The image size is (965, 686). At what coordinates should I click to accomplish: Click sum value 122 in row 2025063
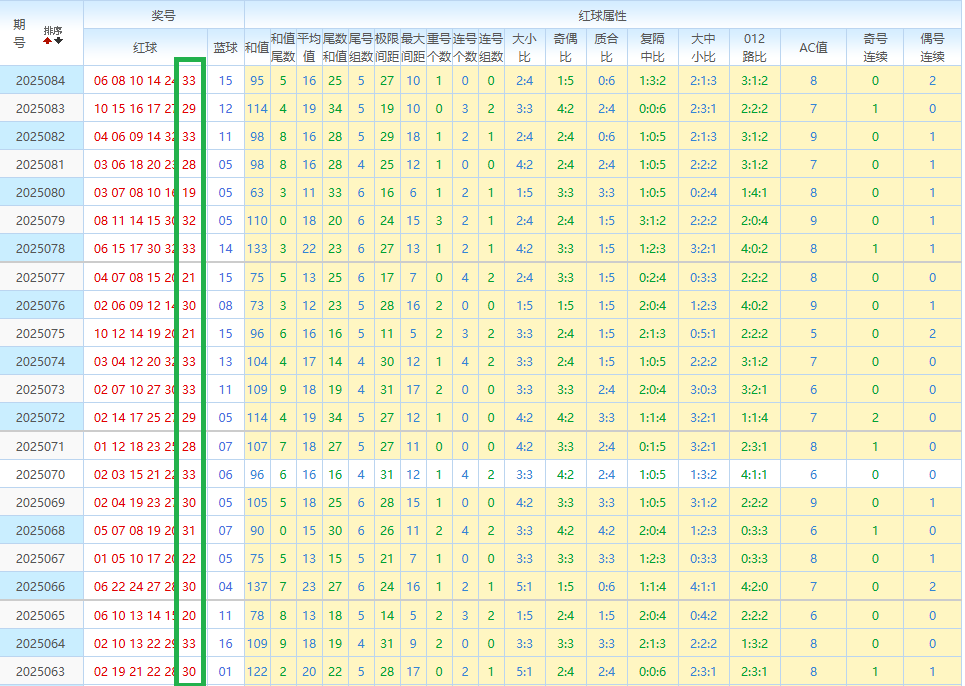point(257,672)
